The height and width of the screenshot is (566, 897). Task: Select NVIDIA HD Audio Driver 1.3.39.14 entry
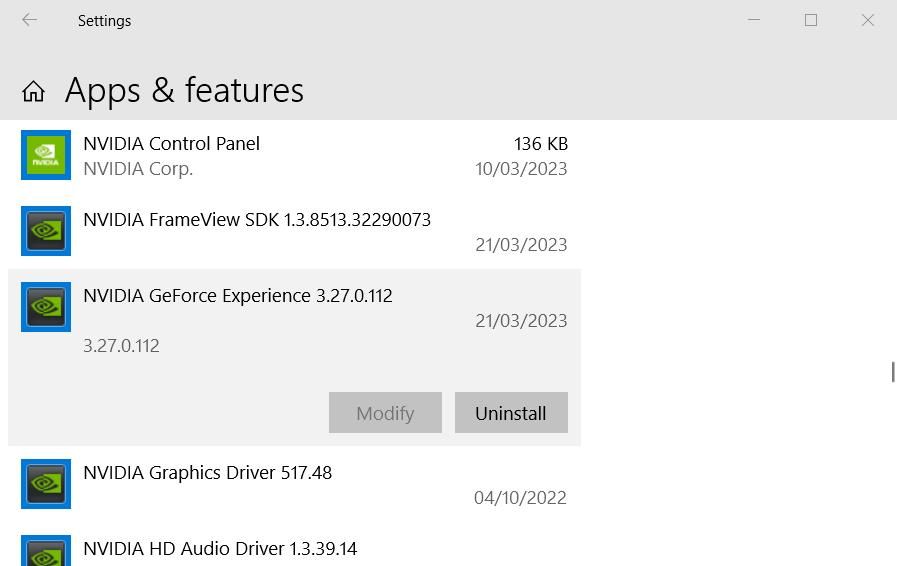pos(220,549)
